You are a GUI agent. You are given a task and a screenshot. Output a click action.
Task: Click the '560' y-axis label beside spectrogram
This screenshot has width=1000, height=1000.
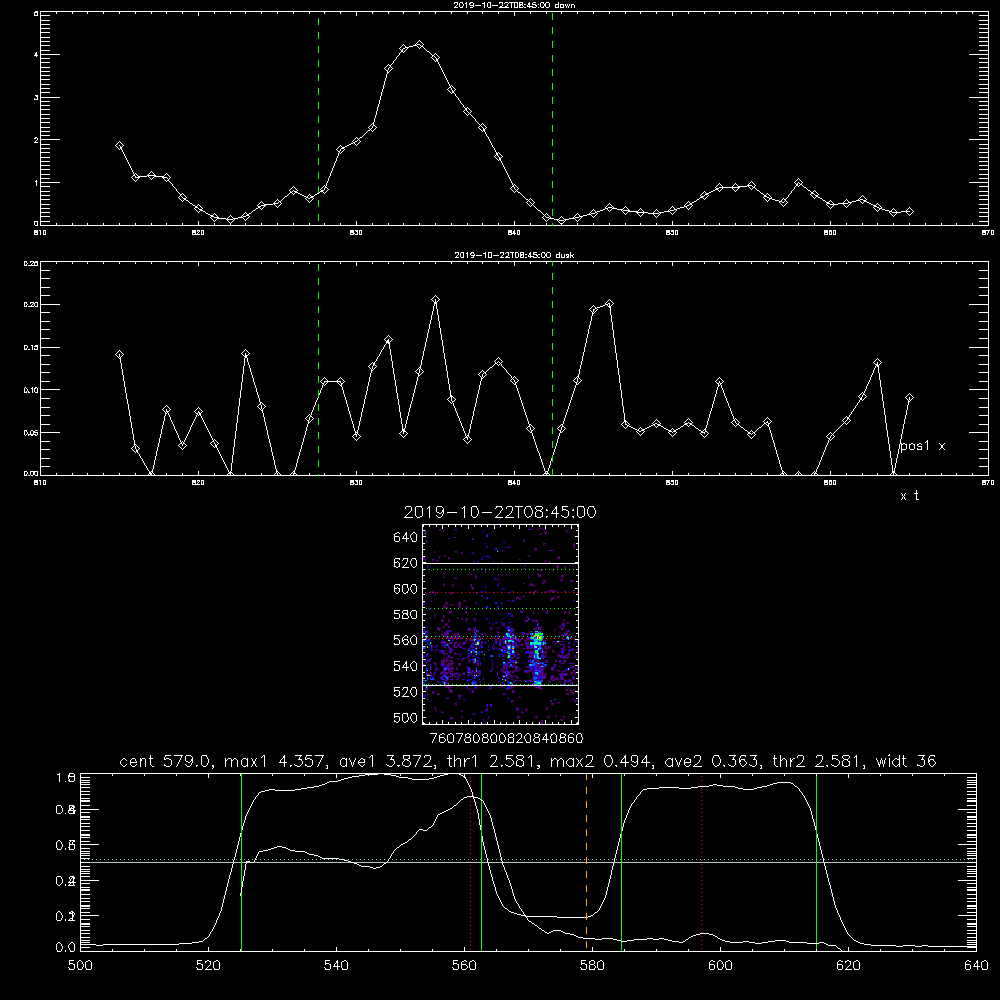(x=406, y=640)
